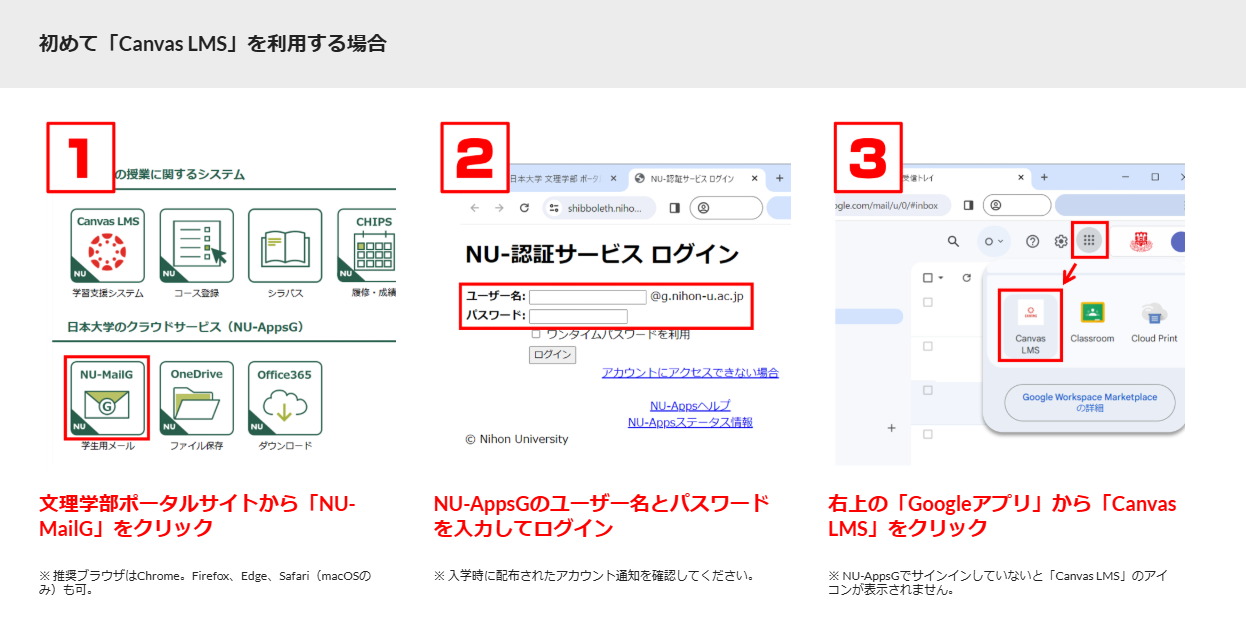This screenshot has width=1246, height=629.
Task: Refresh the Gmail inbox list
Action: 966,278
